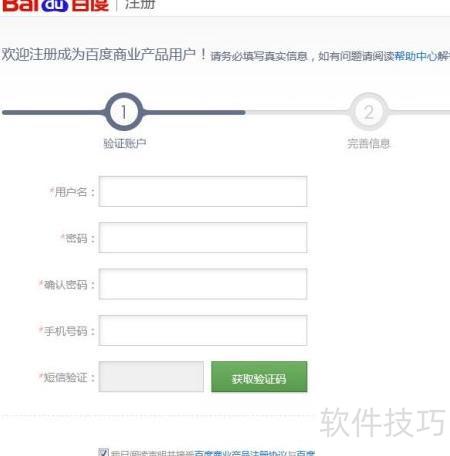Click the 手机号码 field label

(x=66, y=331)
